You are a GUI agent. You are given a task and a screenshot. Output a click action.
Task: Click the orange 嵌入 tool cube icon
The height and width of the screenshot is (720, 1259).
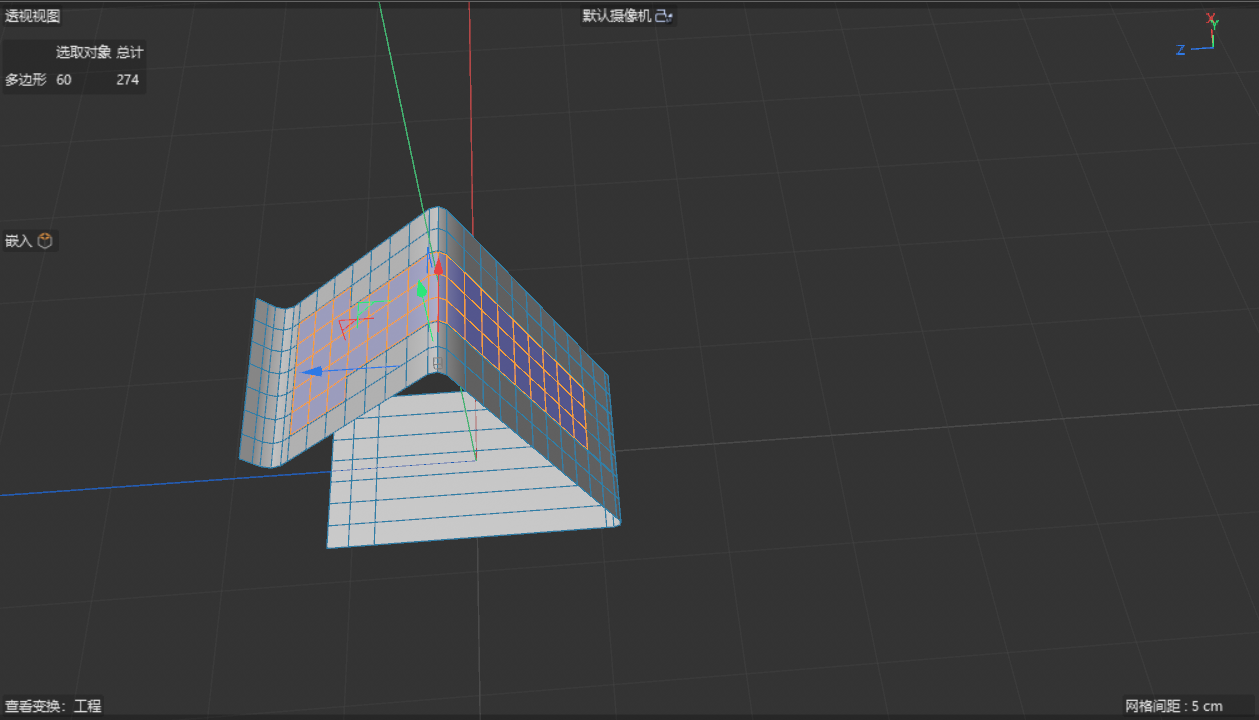(45, 241)
